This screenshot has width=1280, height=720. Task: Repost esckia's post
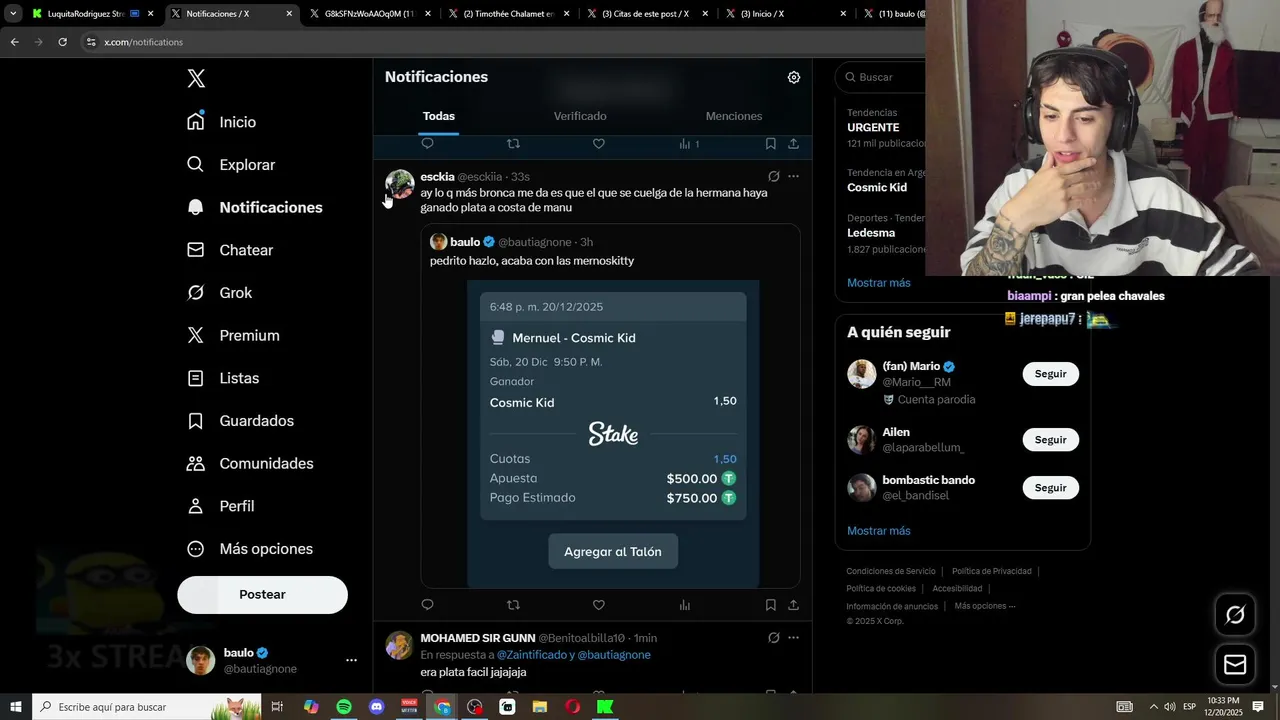point(513,605)
